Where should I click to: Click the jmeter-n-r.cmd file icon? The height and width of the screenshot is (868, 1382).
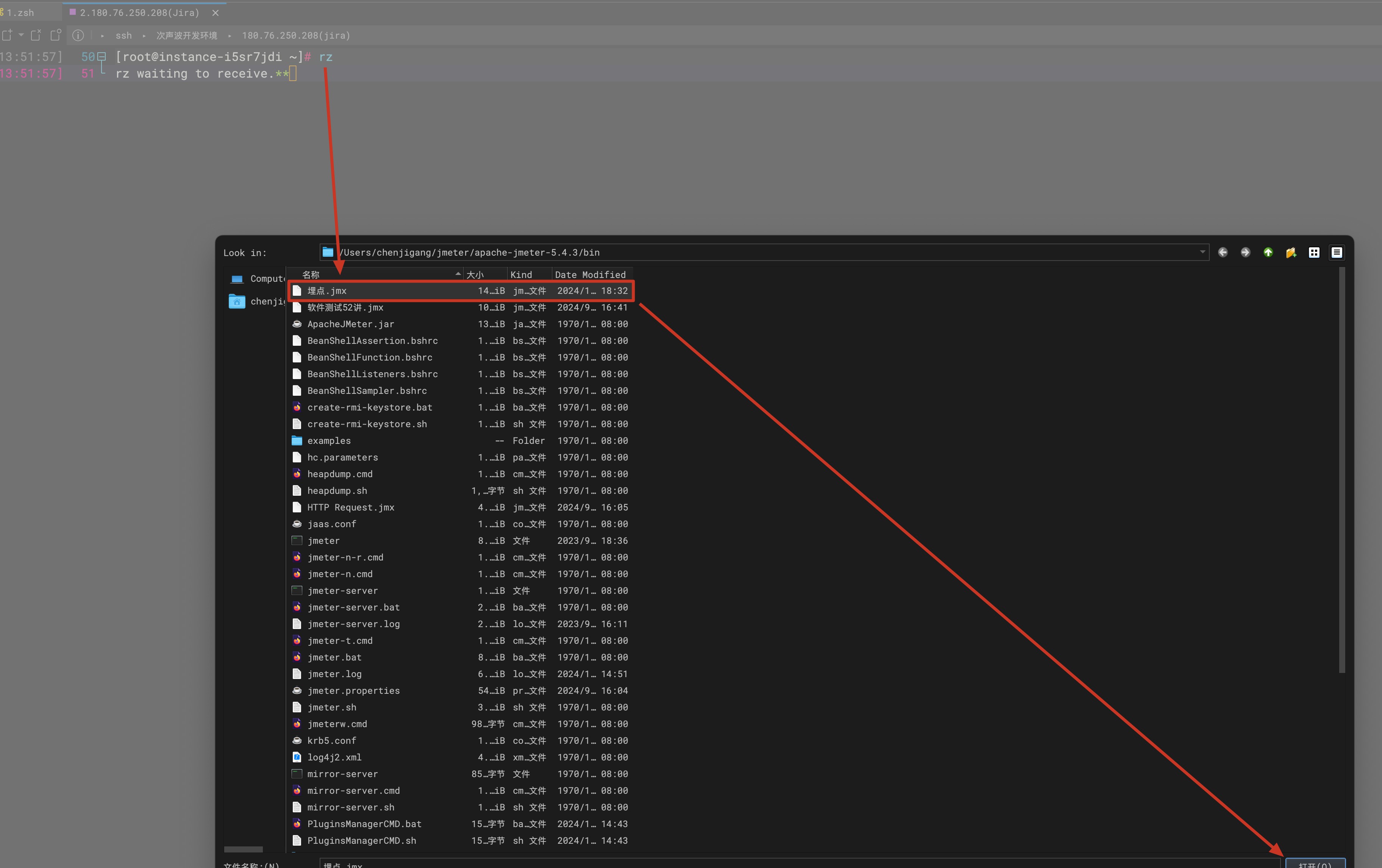pyautogui.click(x=297, y=557)
